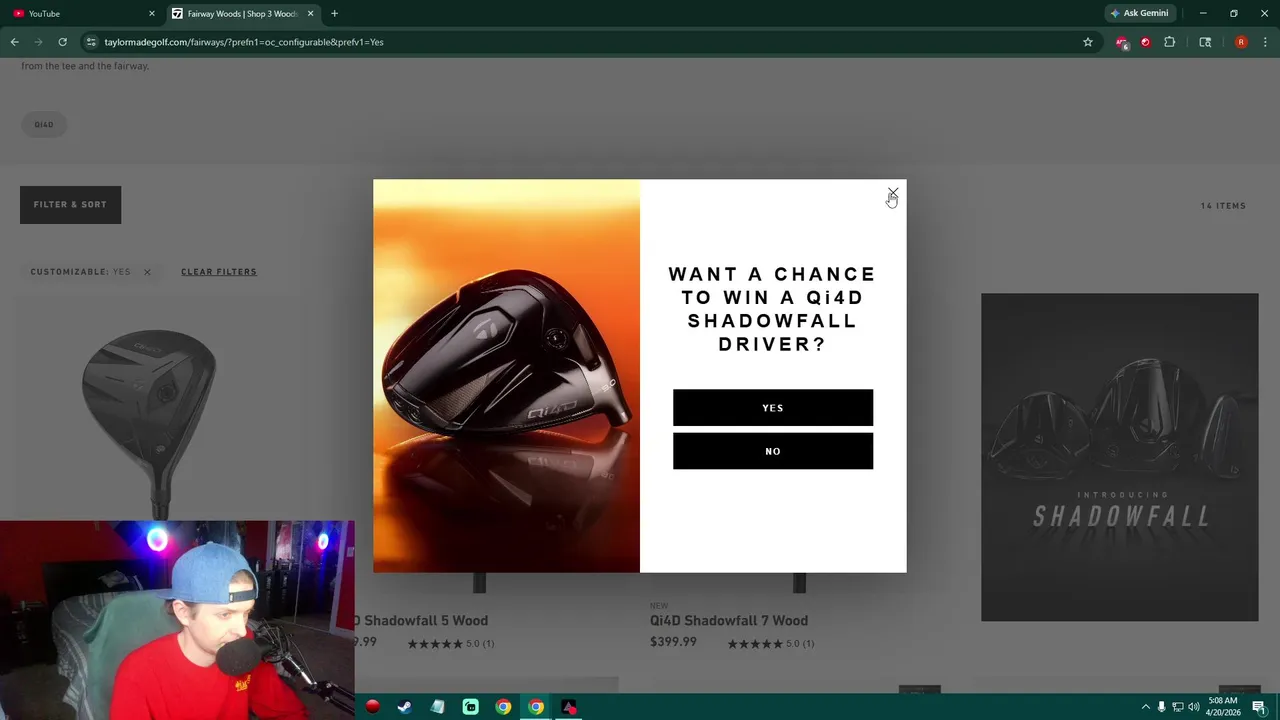The height and width of the screenshot is (720, 1280).
Task: Launch Steam from the taskbar
Action: 404,707
